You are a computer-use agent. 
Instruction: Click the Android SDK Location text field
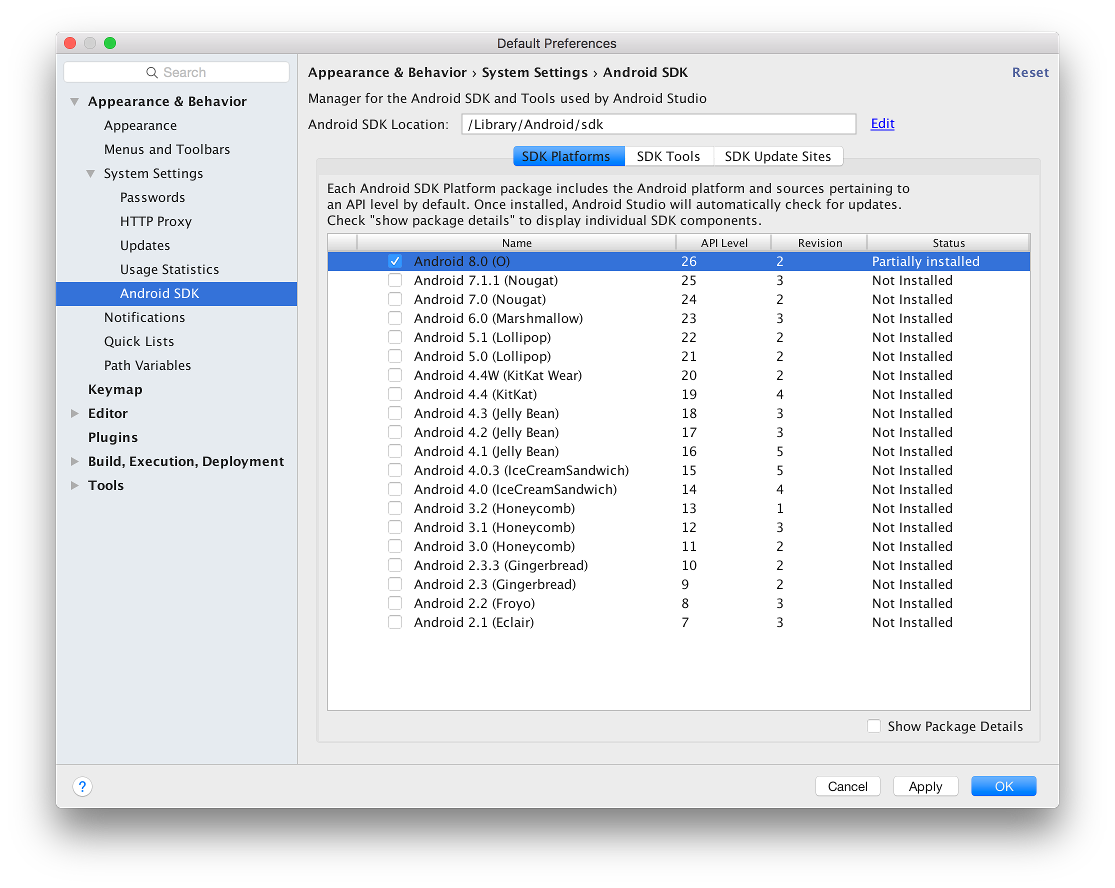tap(658, 124)
